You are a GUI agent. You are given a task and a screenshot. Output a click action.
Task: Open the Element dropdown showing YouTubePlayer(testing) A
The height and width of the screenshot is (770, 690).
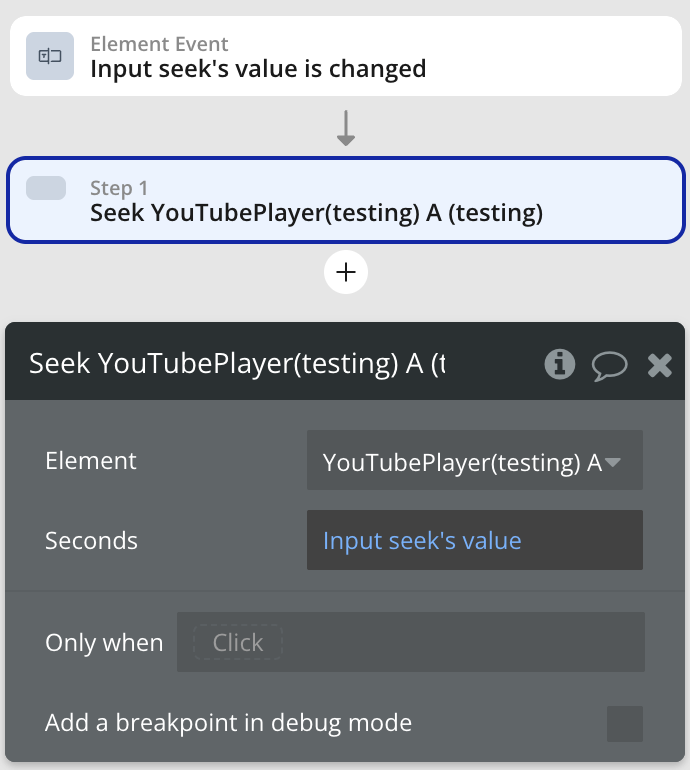462,462
